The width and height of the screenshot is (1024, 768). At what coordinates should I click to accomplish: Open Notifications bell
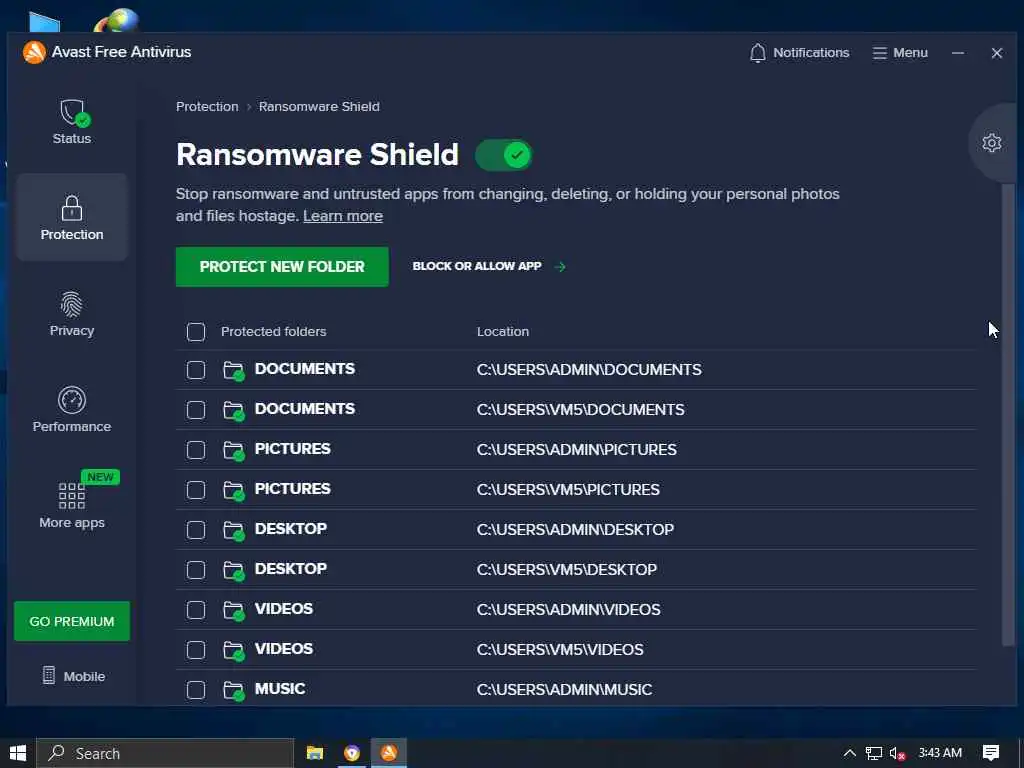[x=799, y=53]
